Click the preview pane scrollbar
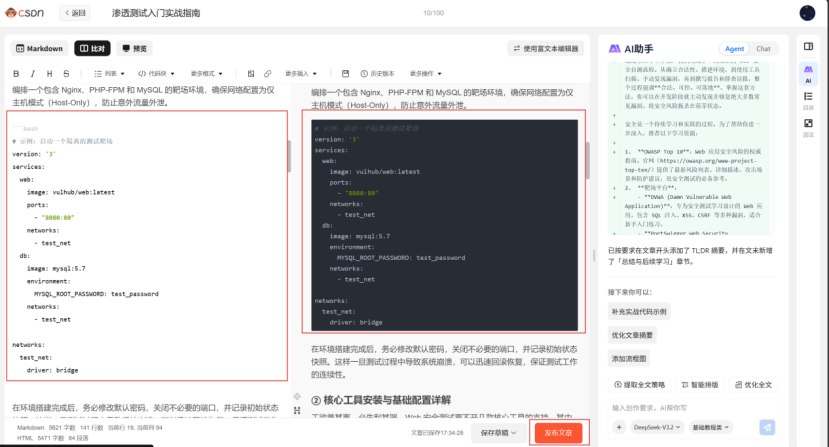The image size is (829, 447). coord(588,160)
